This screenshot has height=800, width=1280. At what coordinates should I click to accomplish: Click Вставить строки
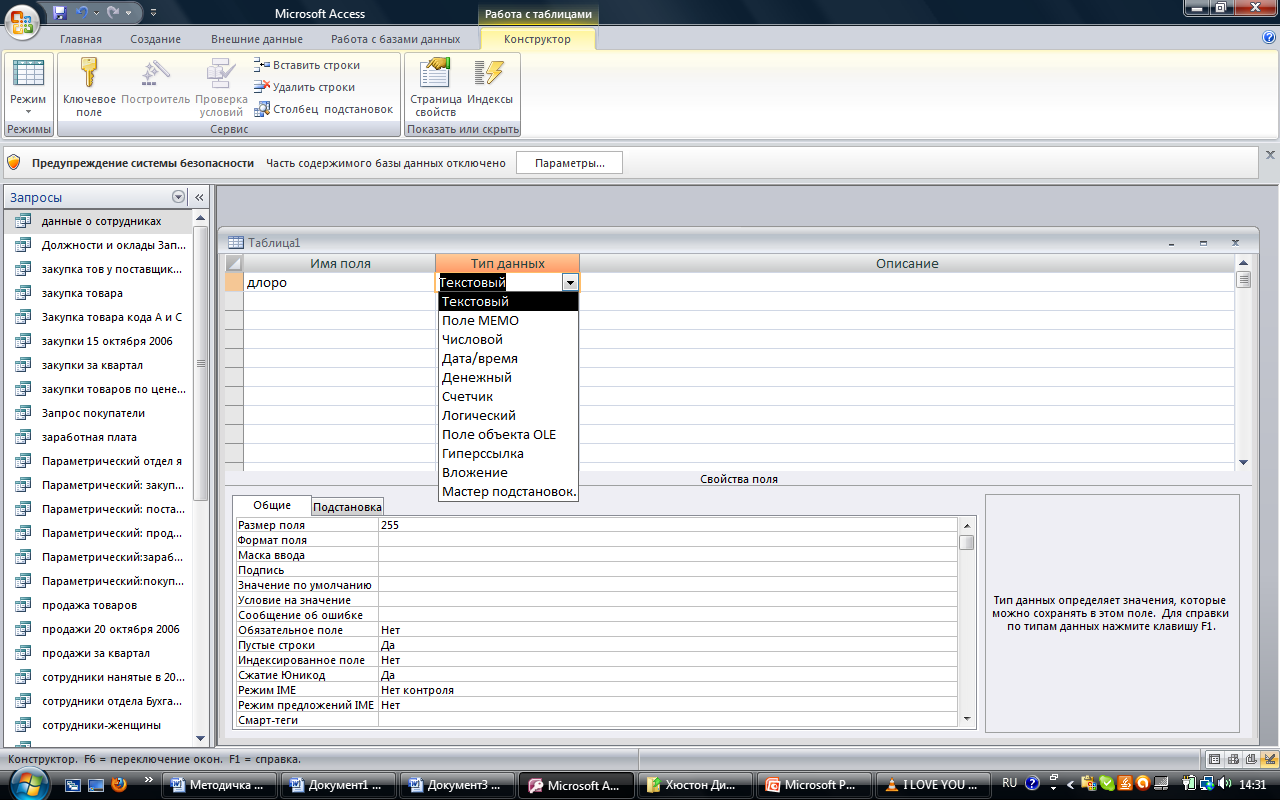pyautogui.click(x=307, y=65)
